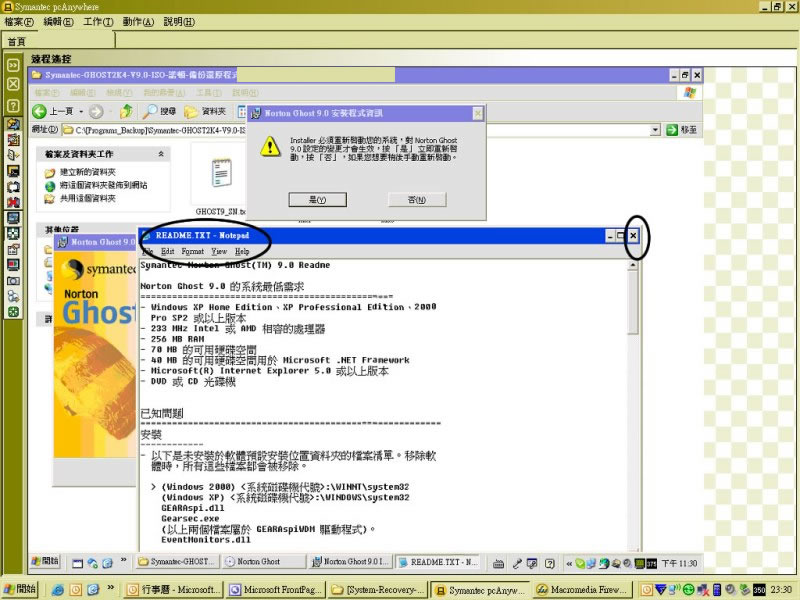Click the pcAnywhere double-arrow expand icon in sidebar
The image size is (800, 600).
pyautogui.click(x=13, y=65)
